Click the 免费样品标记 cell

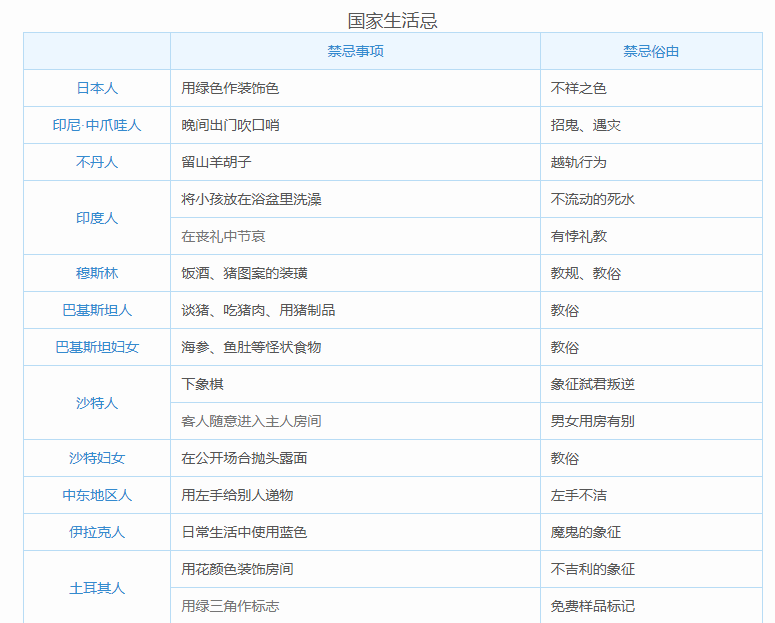pos(592,606)
